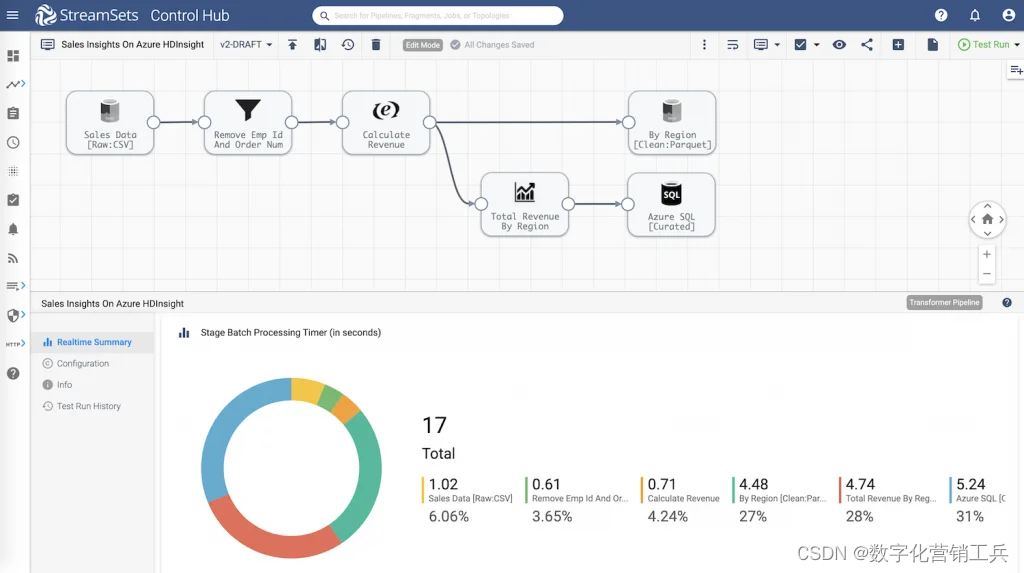
Task: Open the alerts bell icon in left sidebar
Action: point(13,229)
